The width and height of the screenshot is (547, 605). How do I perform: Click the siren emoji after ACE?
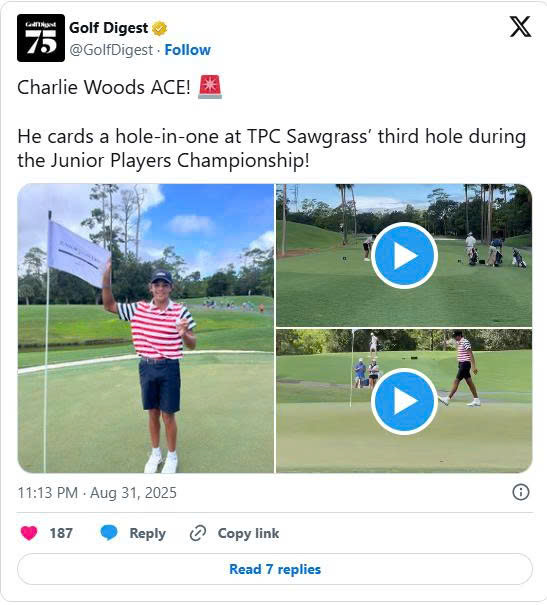pos(210,87)
